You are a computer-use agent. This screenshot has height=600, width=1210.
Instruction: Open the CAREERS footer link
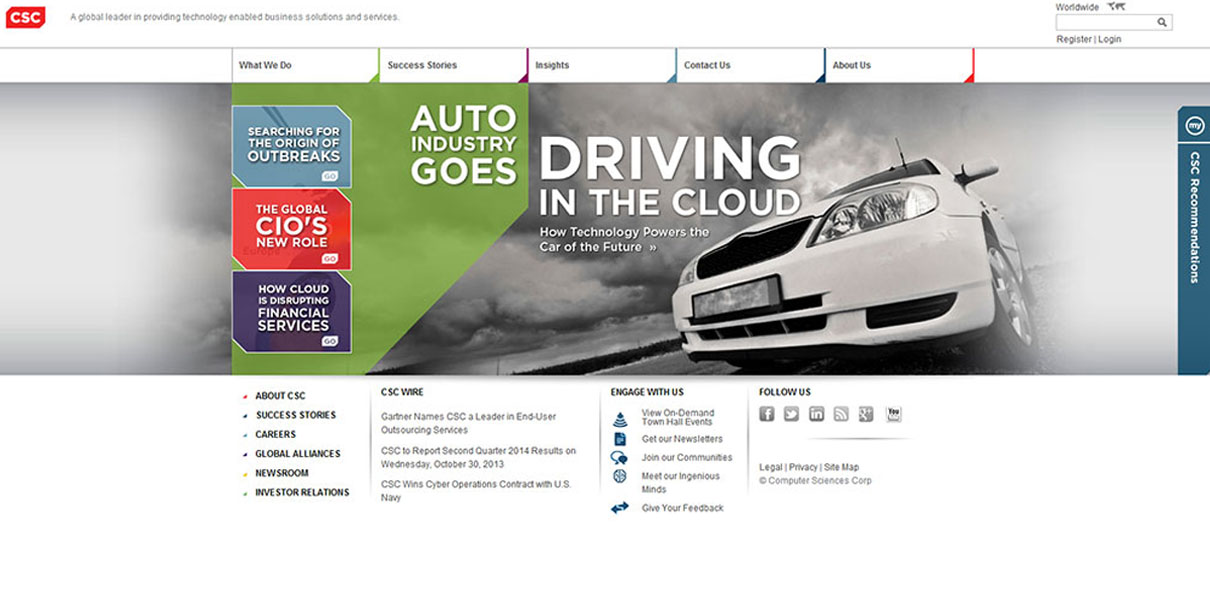[276, 435]
